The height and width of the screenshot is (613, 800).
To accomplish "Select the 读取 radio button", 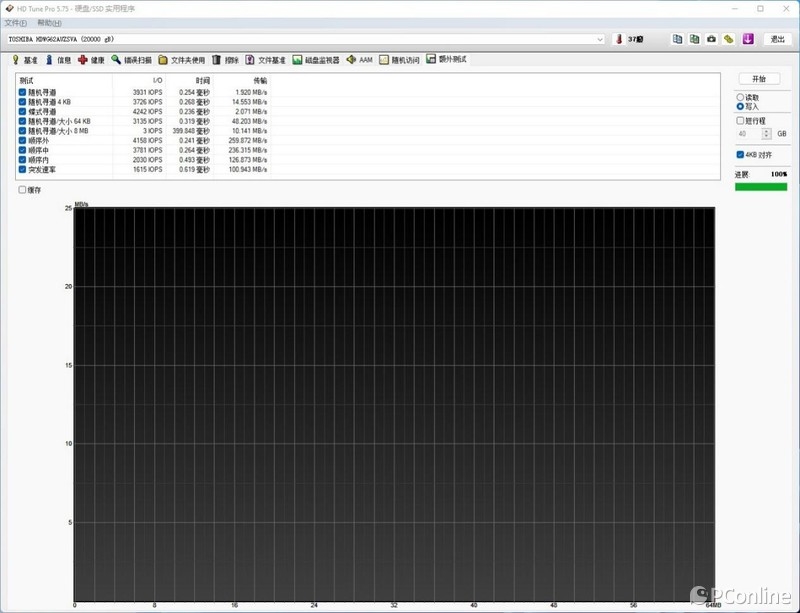I will click(x=740, y=97).
